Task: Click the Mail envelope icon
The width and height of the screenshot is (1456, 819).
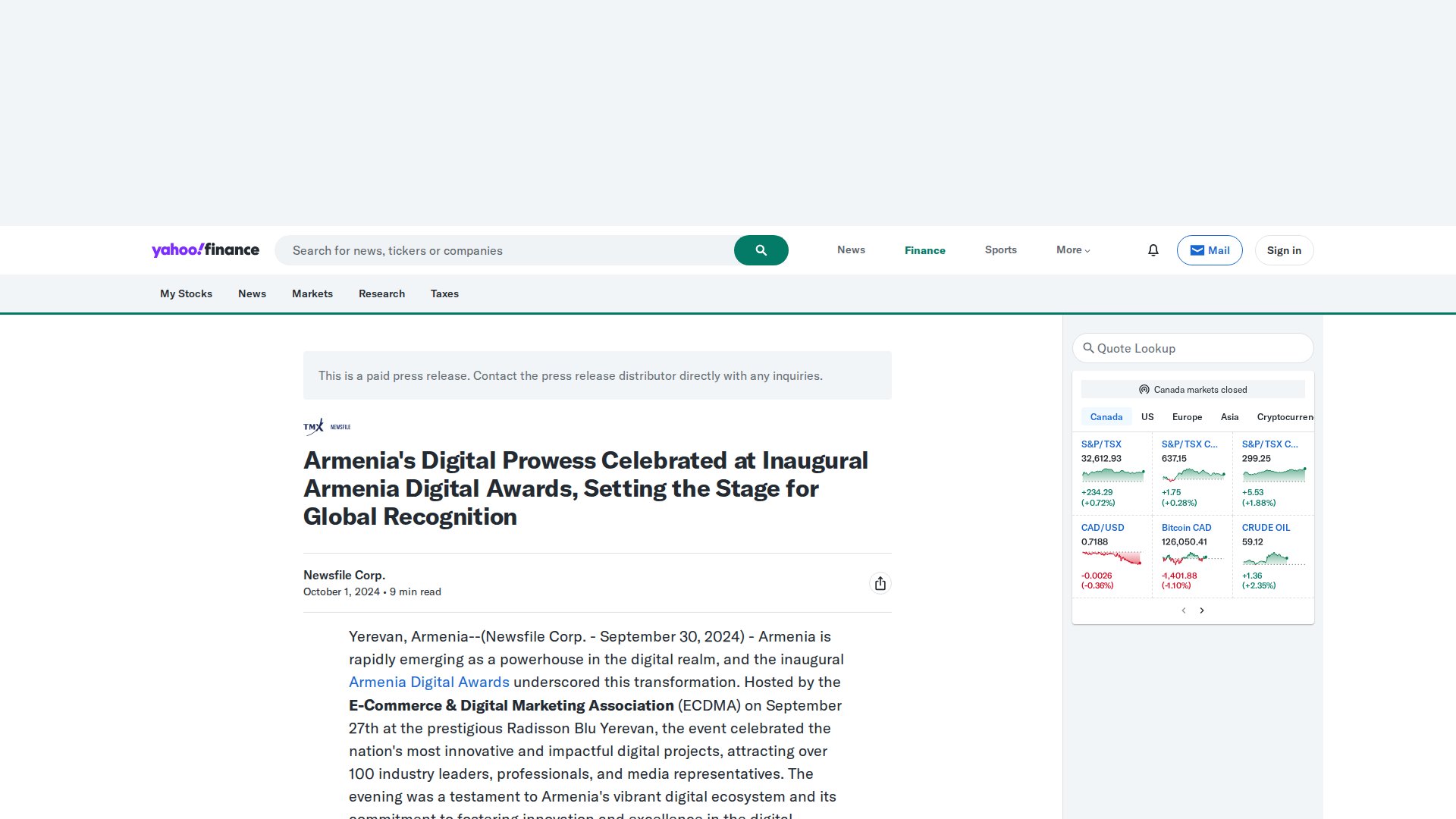Action: tap(1197, 249)
